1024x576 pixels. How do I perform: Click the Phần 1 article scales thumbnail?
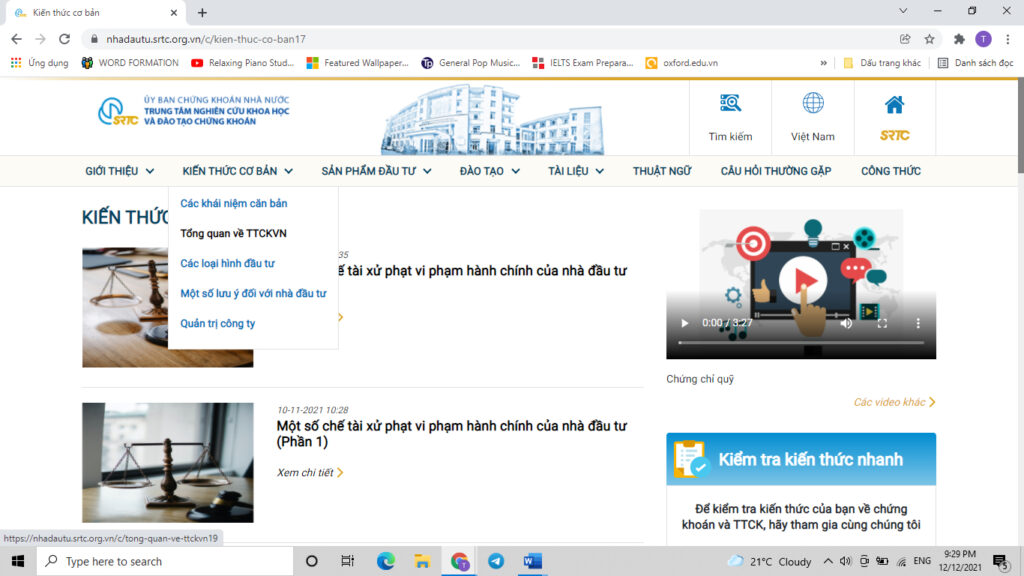point(168,462)
